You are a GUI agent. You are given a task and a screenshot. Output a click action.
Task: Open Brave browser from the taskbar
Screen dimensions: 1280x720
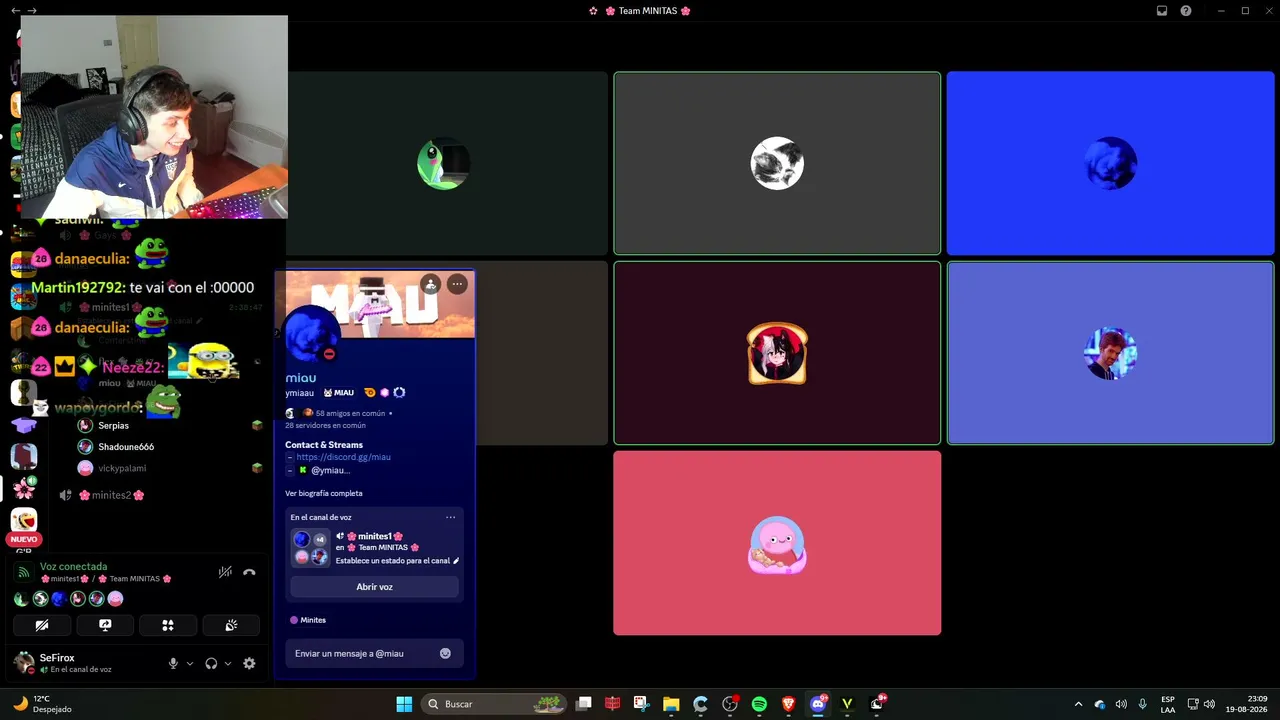[x=788, y=704]
